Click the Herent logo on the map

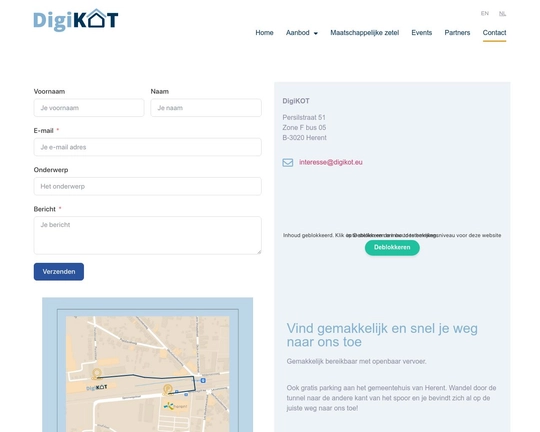pos(175,406)
